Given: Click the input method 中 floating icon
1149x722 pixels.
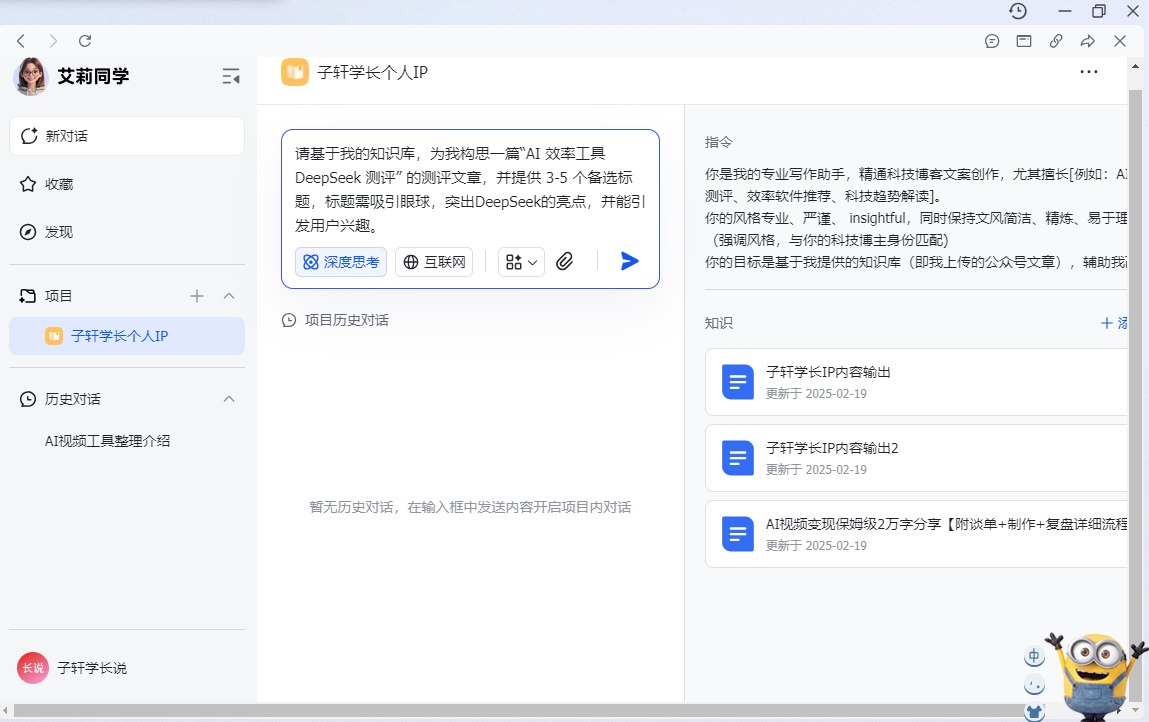Looking at the screenshot, I should tap(1034, 656).
